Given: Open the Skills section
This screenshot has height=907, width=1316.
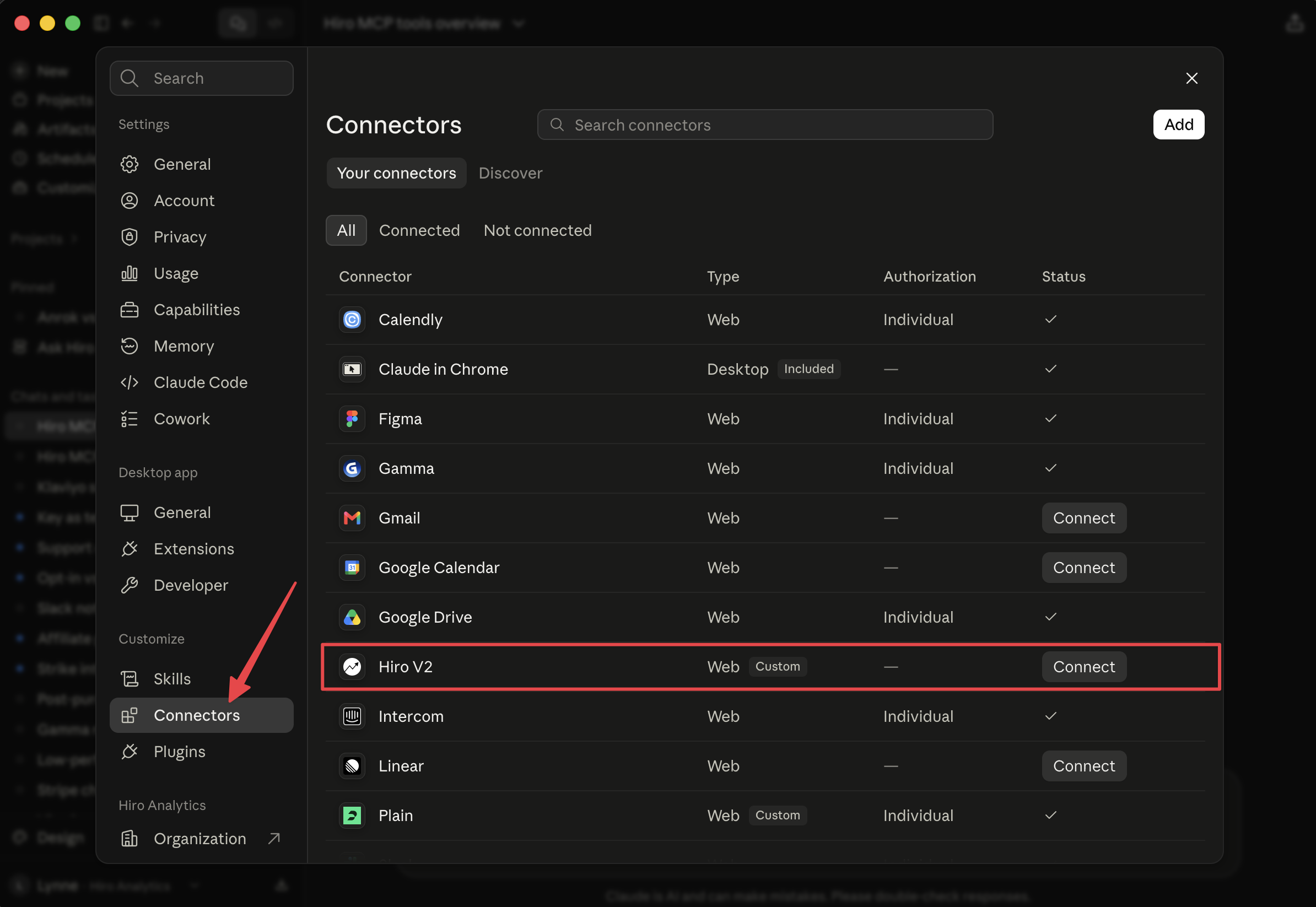Looking at the screenshot, I should (201, 679).
